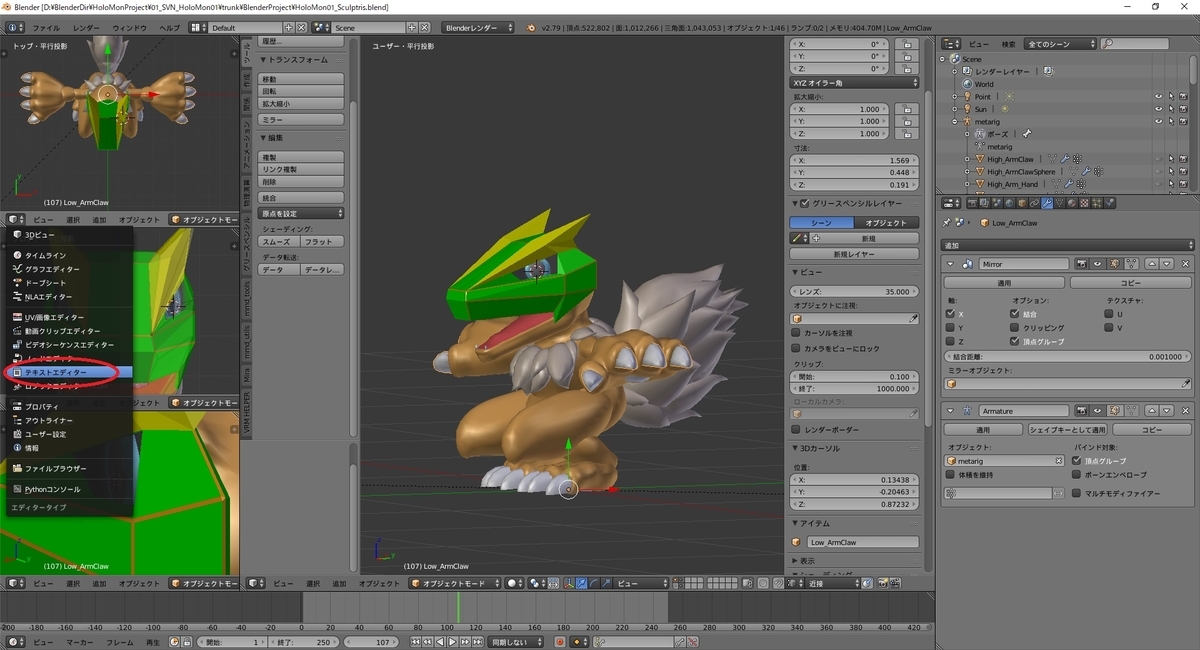
Task: Remove the Armature modifier with its X icon
Action: 1185,411
